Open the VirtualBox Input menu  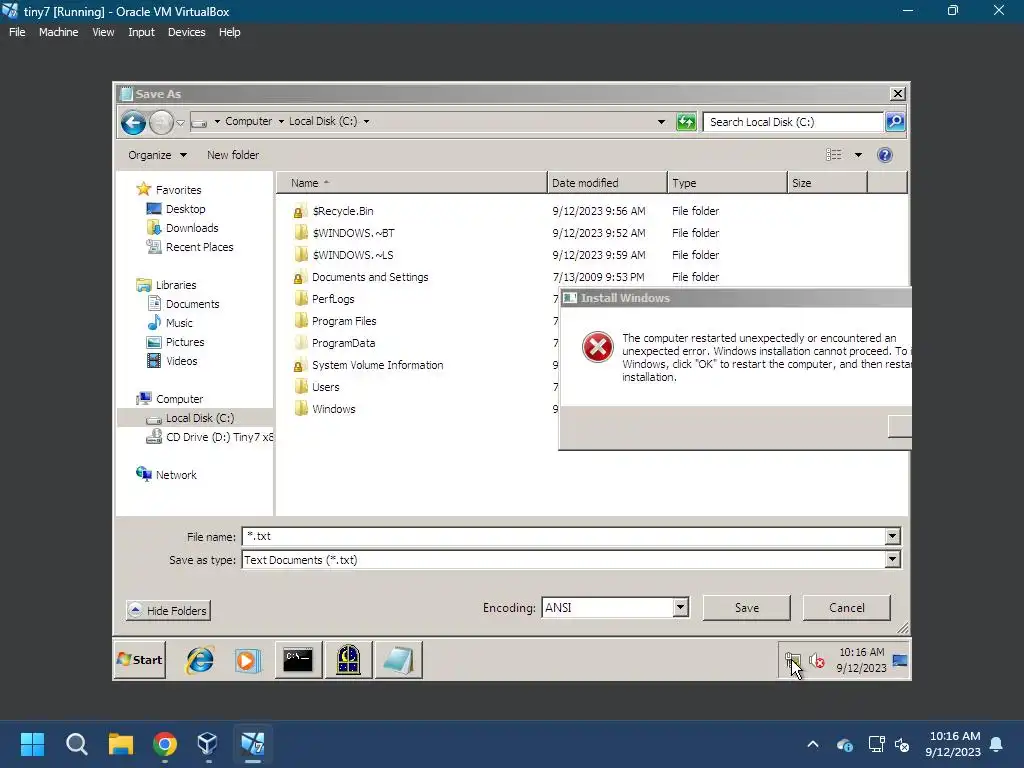(141, 32)
